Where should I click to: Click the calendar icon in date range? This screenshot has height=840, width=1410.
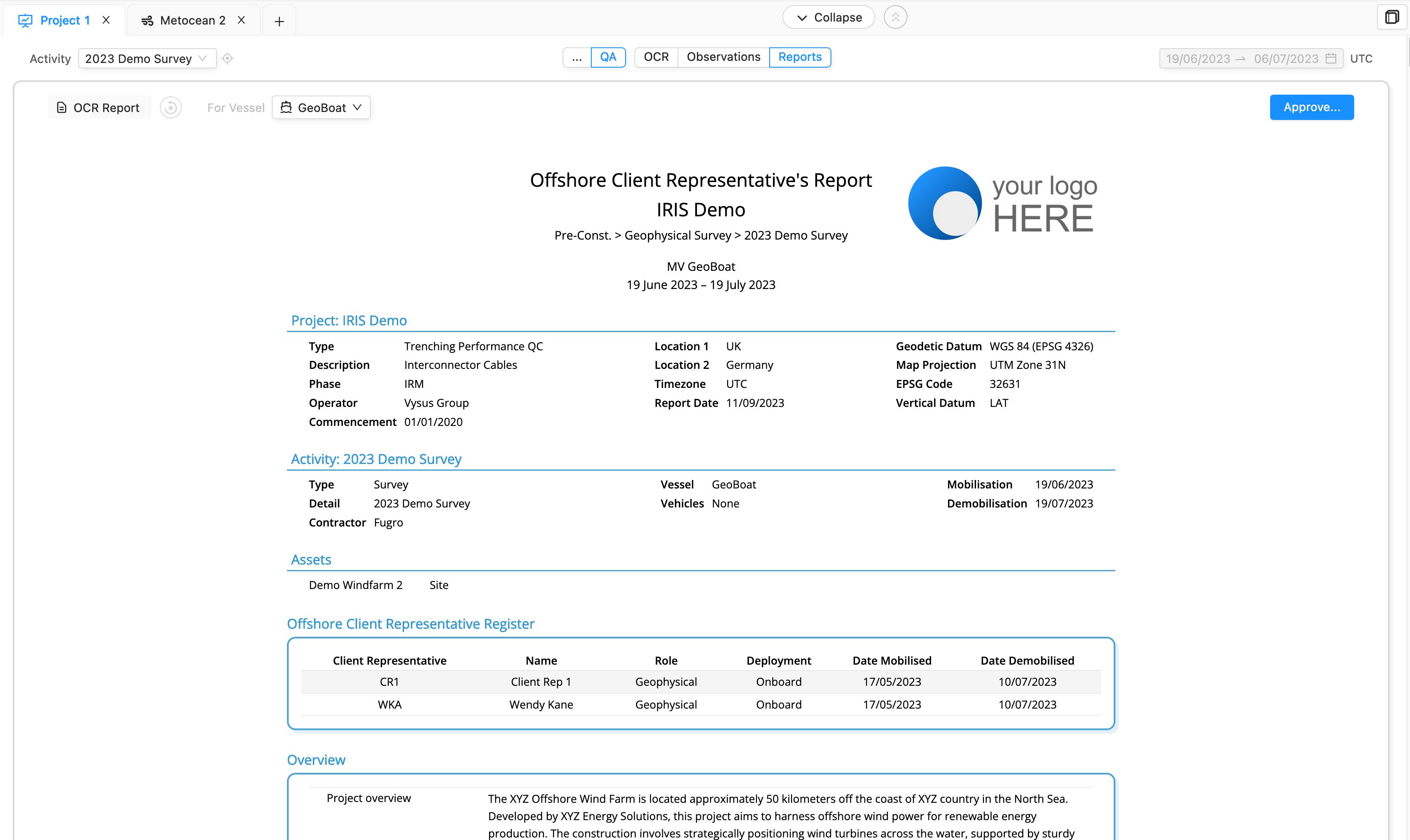tap(1331, 59)
